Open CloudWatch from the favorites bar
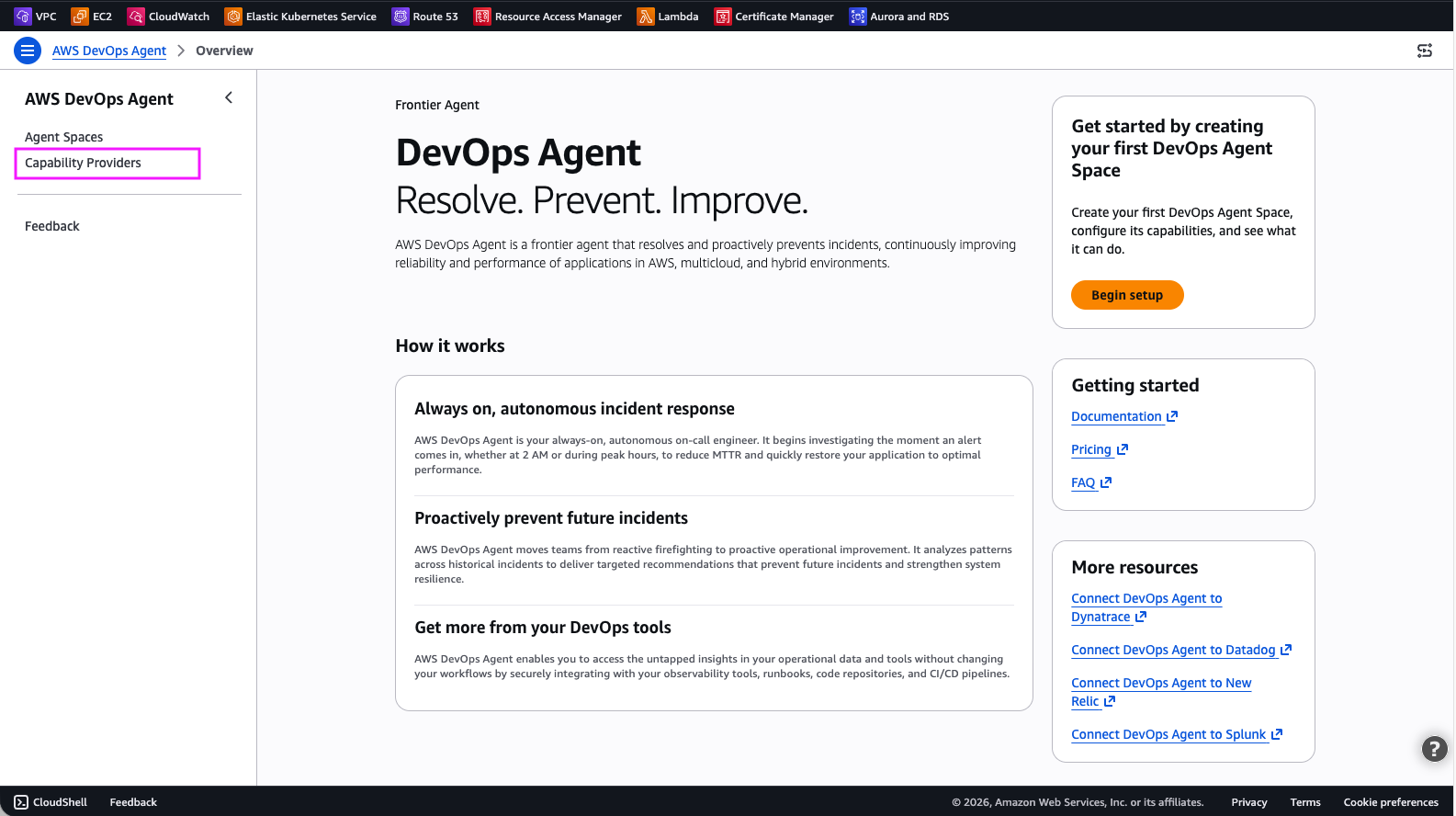1456x816 pixels. [x=169, y=17]
